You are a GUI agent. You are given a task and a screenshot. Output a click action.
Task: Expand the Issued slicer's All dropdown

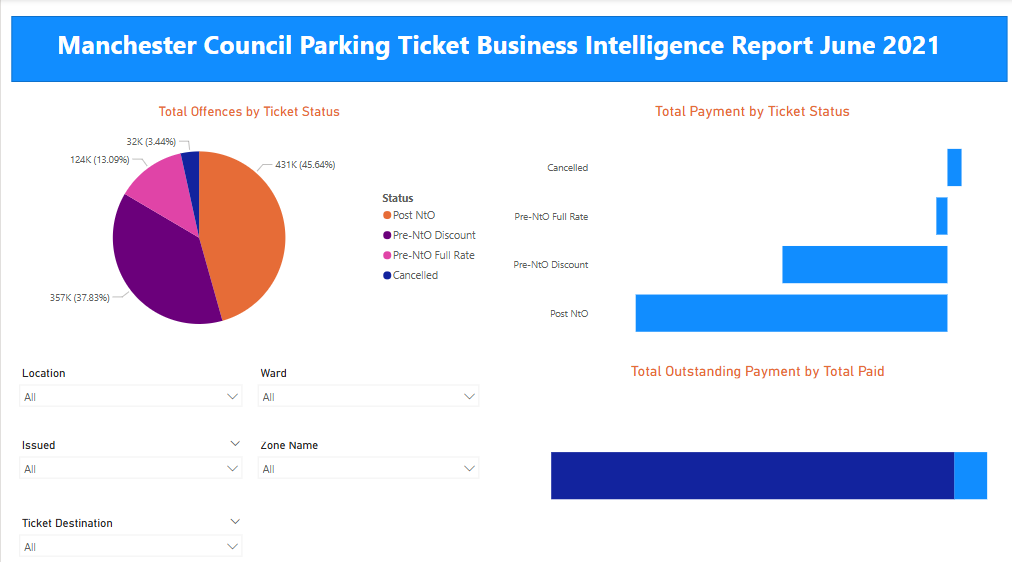(131, 469)
